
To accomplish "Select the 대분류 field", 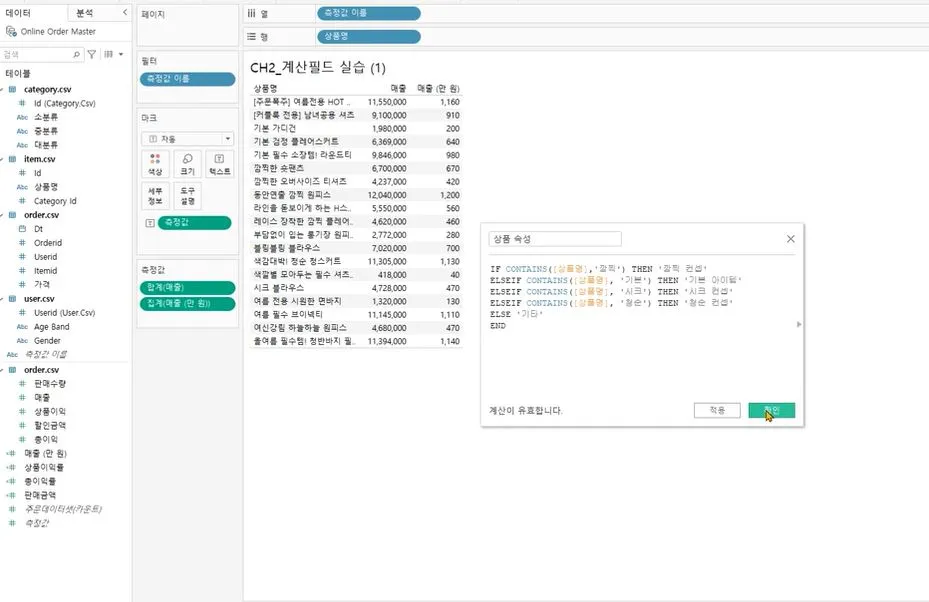I will (46, 145).
